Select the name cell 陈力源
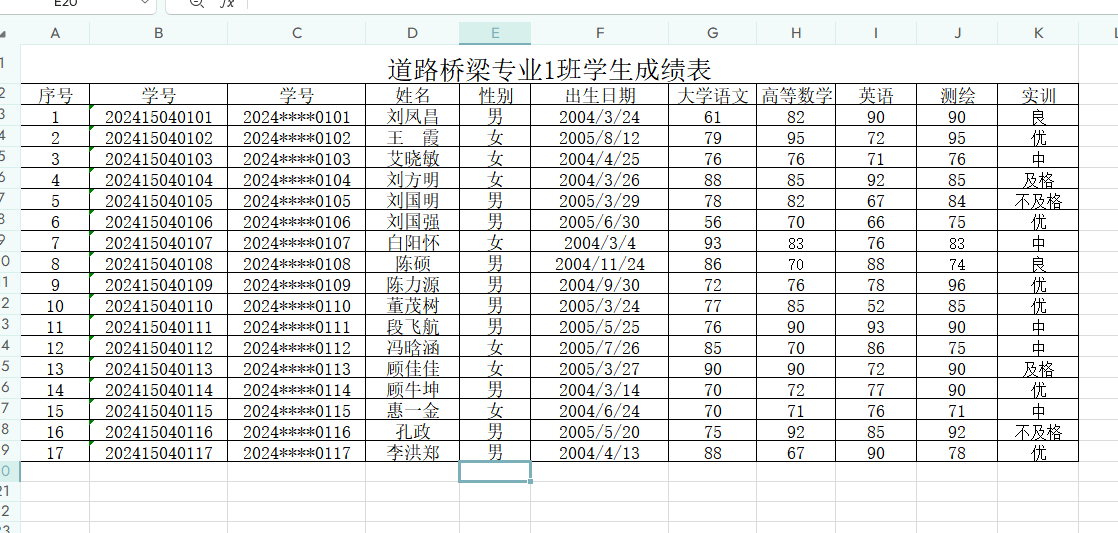Screen dimensions: 1118x533 pyautogui.click(x=412, y=285)
